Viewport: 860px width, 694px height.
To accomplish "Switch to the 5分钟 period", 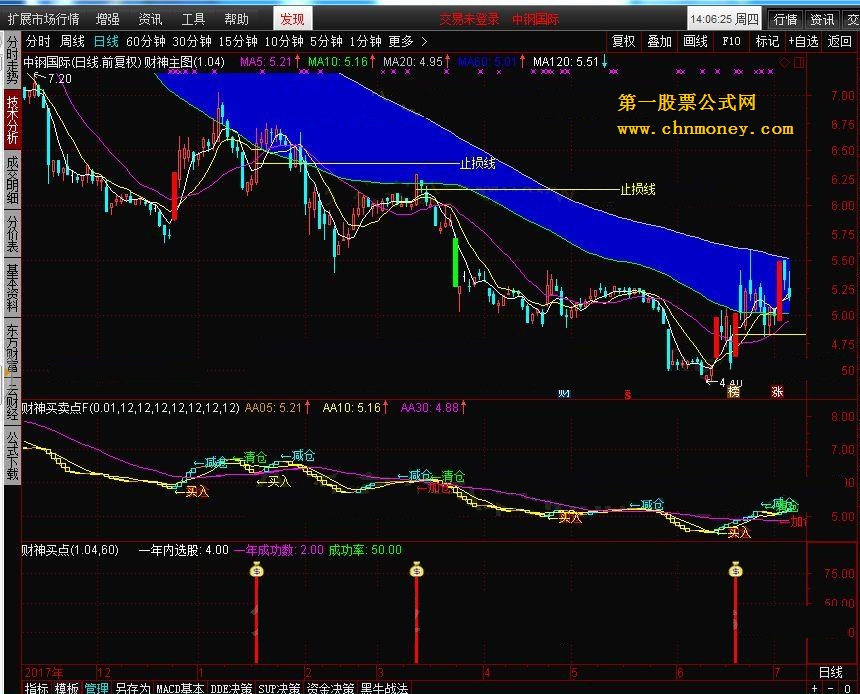I will point(326,41).
